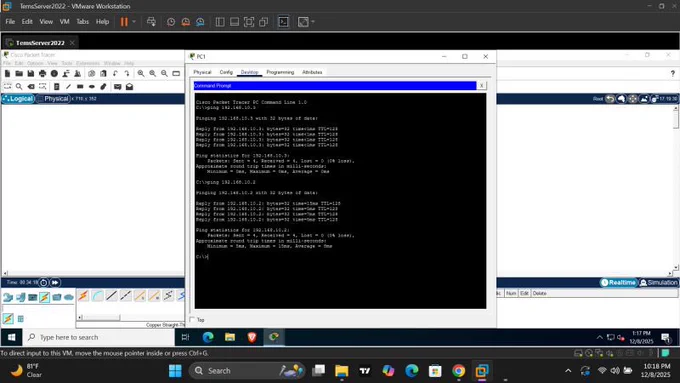Expand hidden icons chevron in guest taskbar
680x383 pixels.
tap(600, 337)
